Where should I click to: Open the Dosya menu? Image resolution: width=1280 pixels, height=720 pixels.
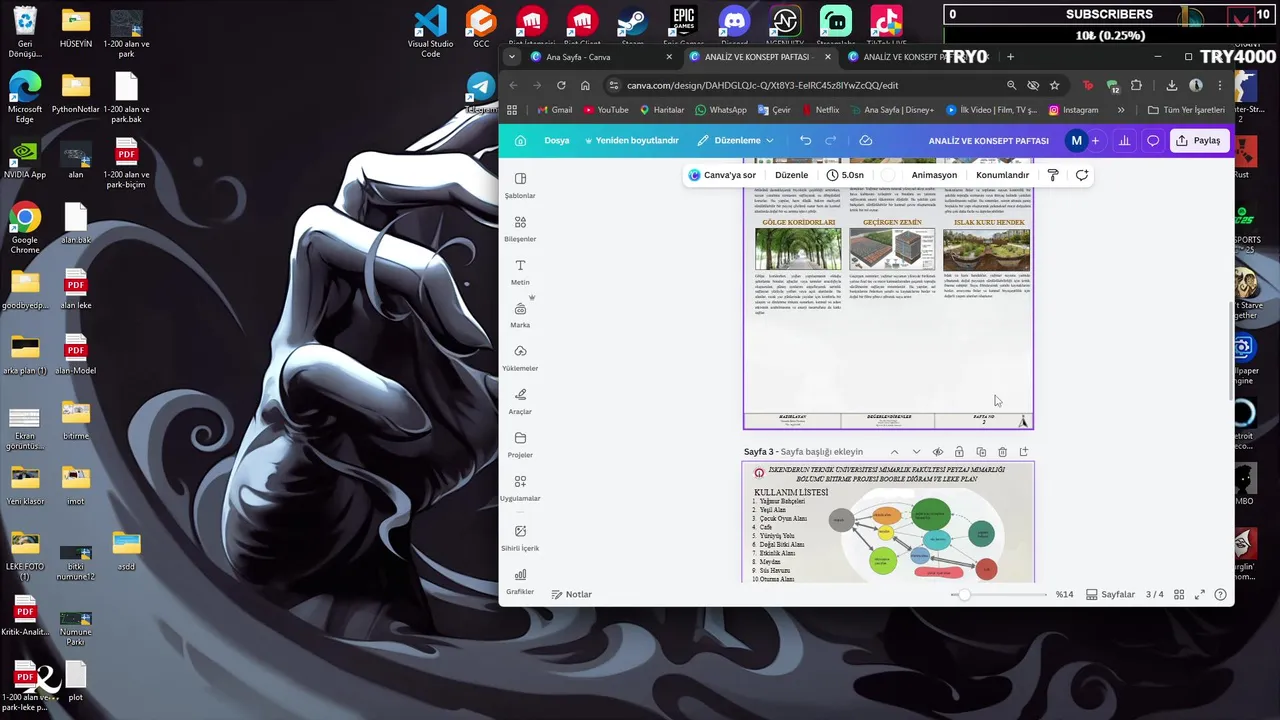(x=557, y=141)
